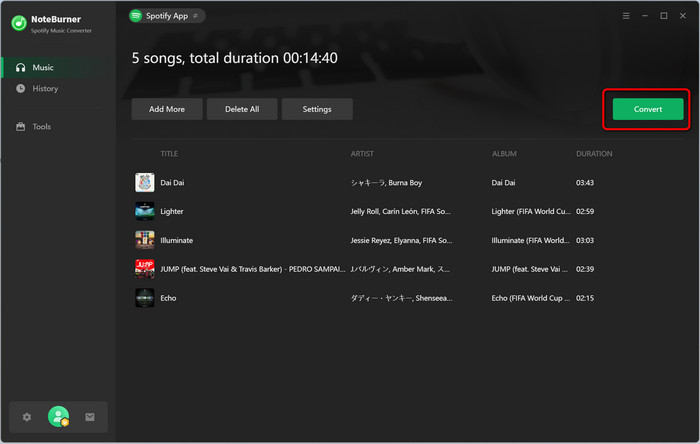Click artist cell containing Shenseea
The image size is (700, 444).
(x=401, y=298)
